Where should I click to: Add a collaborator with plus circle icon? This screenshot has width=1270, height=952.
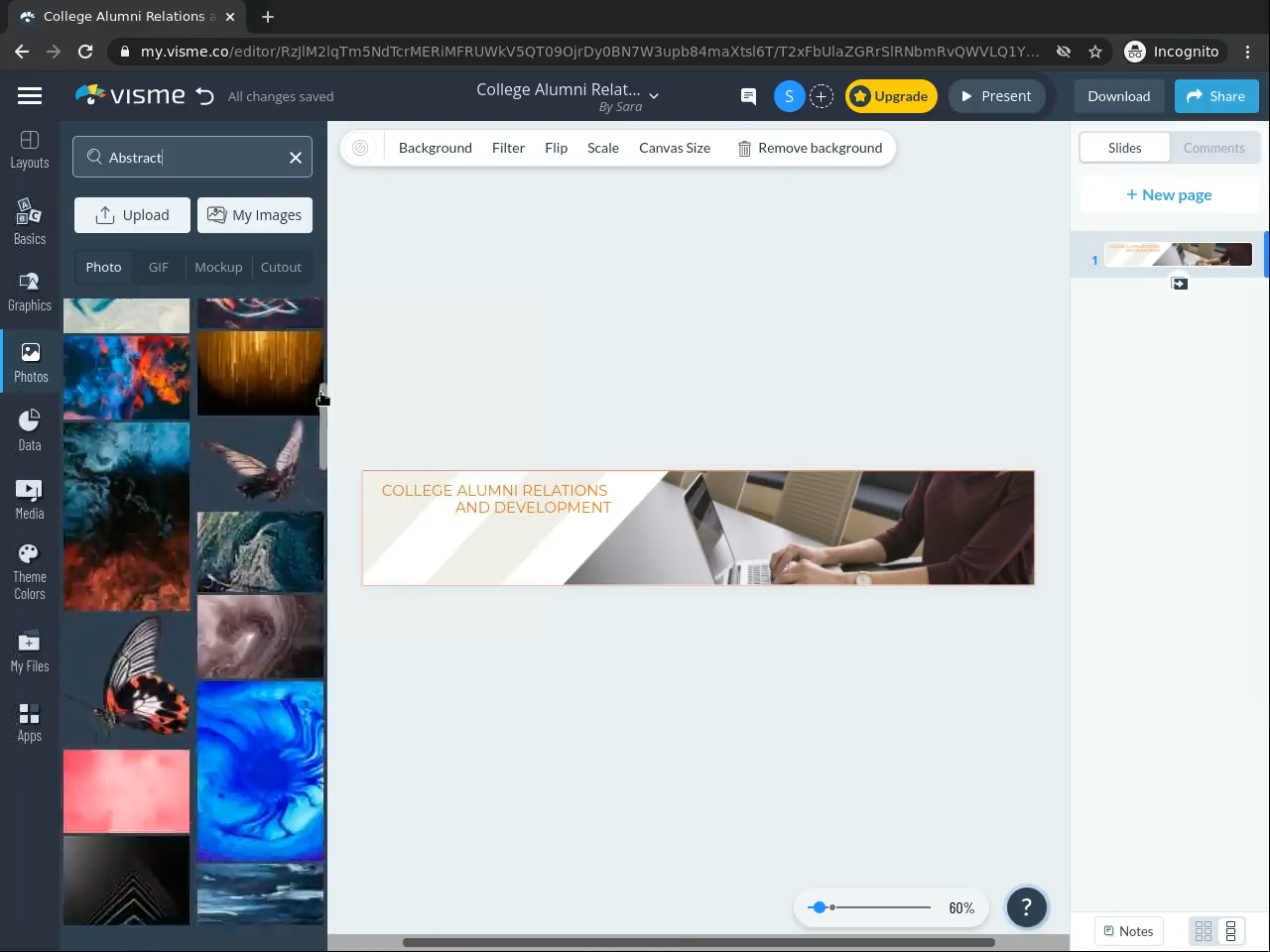[x=822, y=96]
